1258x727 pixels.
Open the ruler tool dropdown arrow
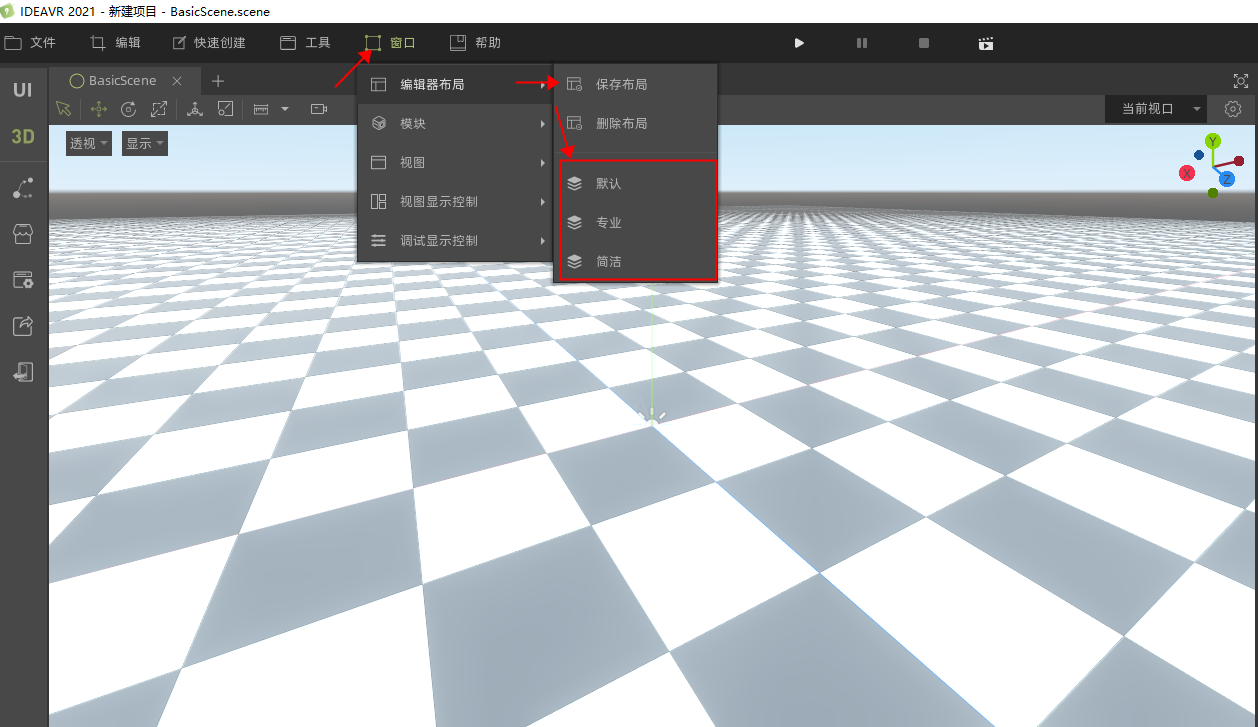point(284,109)
